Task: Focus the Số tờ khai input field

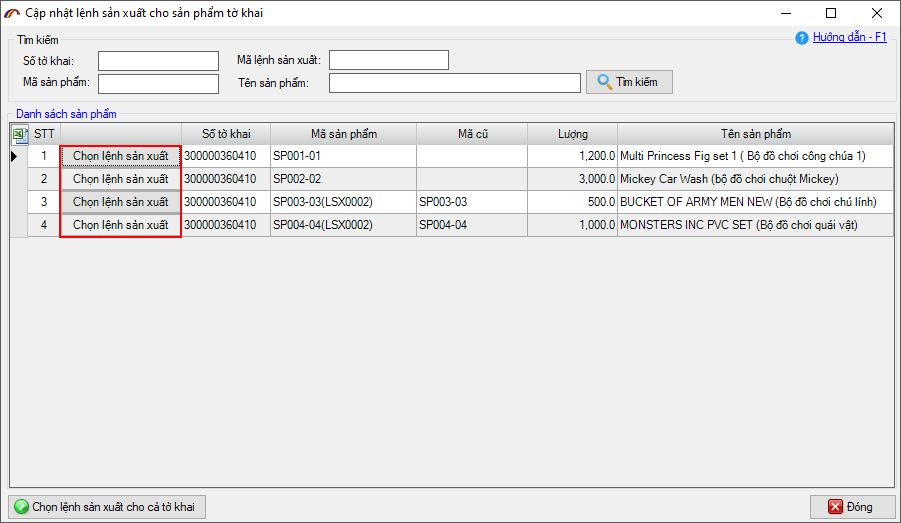Action: click(x=158, y=61)
